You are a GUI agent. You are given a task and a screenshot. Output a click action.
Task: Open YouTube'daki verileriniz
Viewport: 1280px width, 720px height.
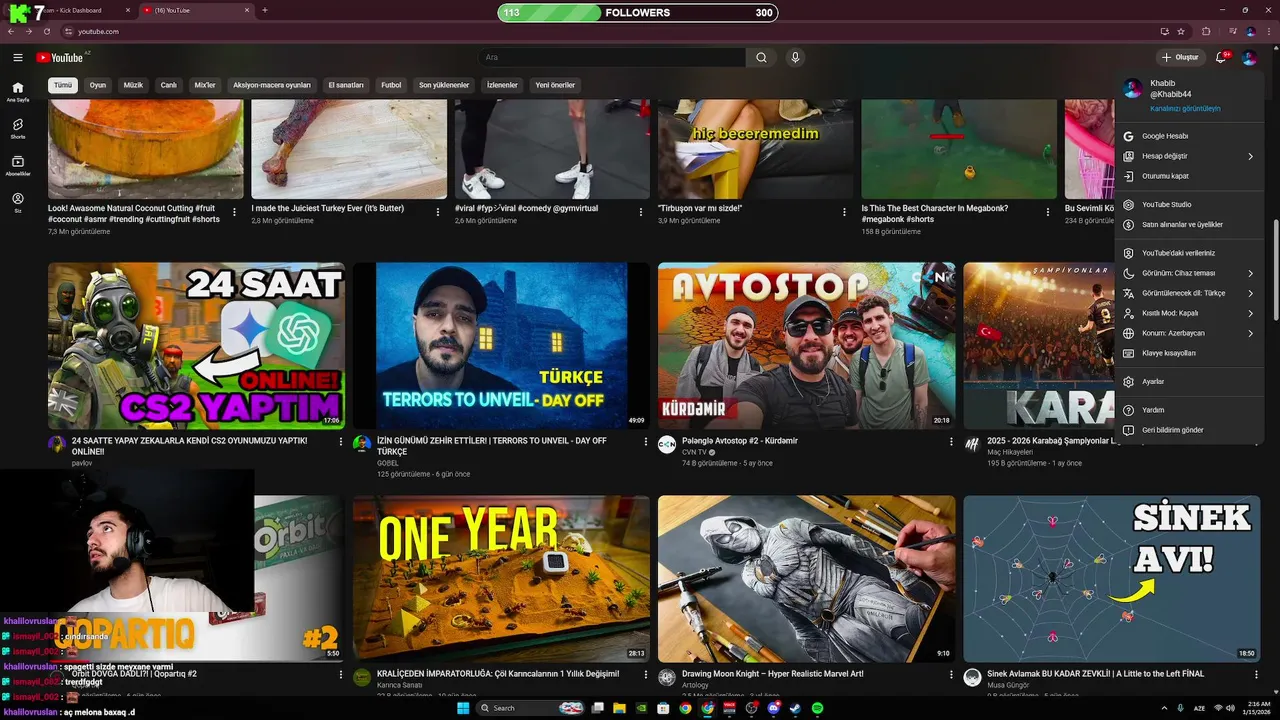coord(1189,253)
